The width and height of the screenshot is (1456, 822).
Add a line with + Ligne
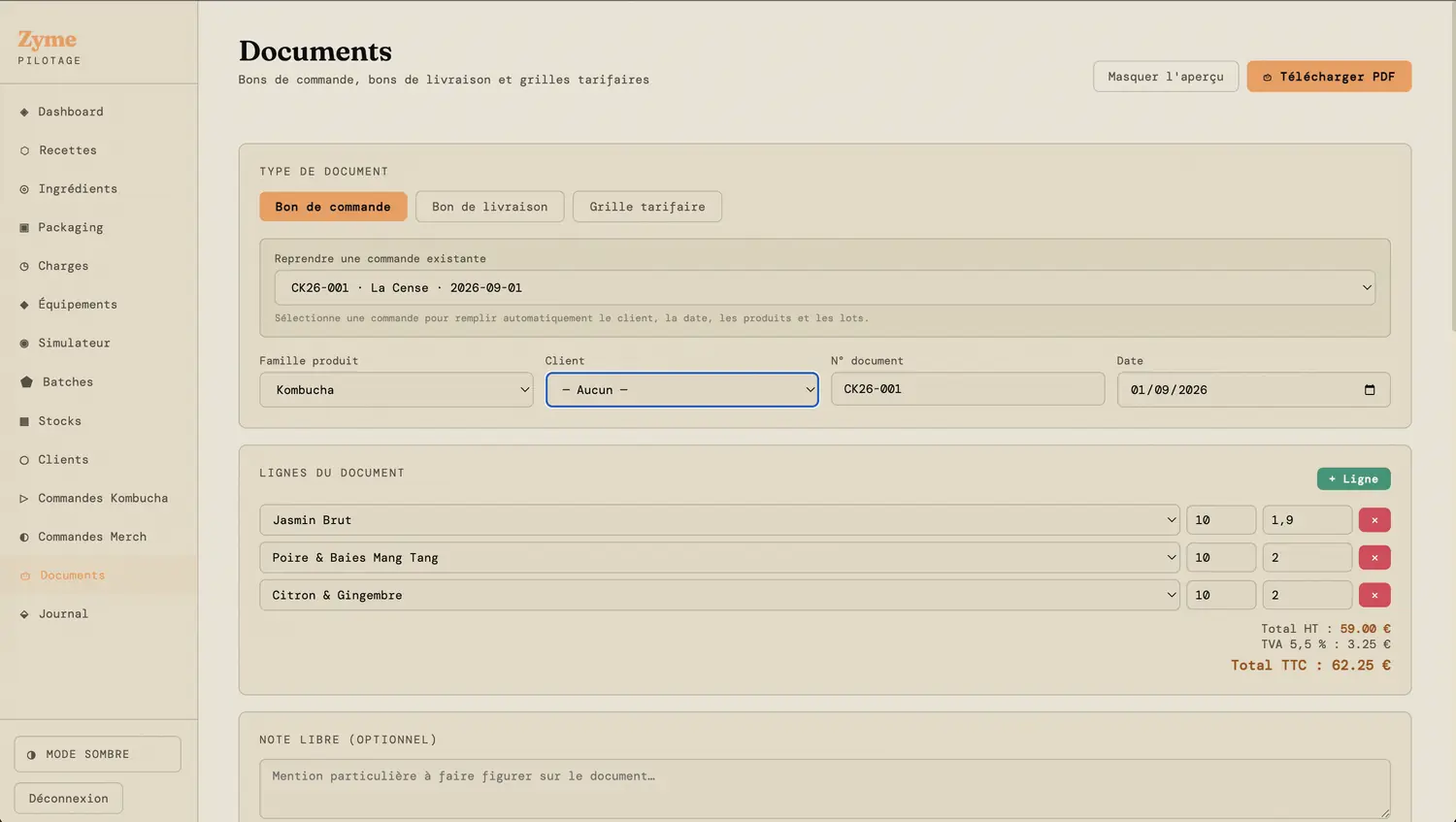pyautogui.click(x=1353, y=479)
